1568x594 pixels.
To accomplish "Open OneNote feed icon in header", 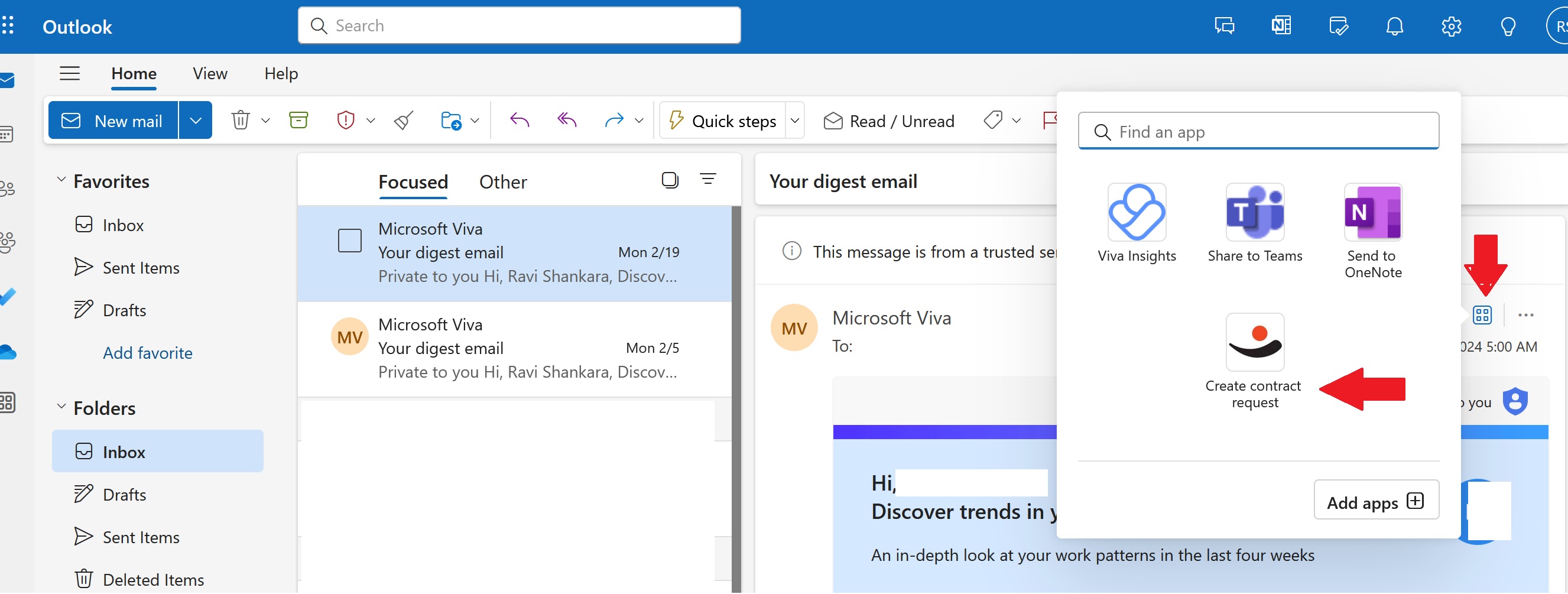I will pyautogui.click(x=1281, y=26).
